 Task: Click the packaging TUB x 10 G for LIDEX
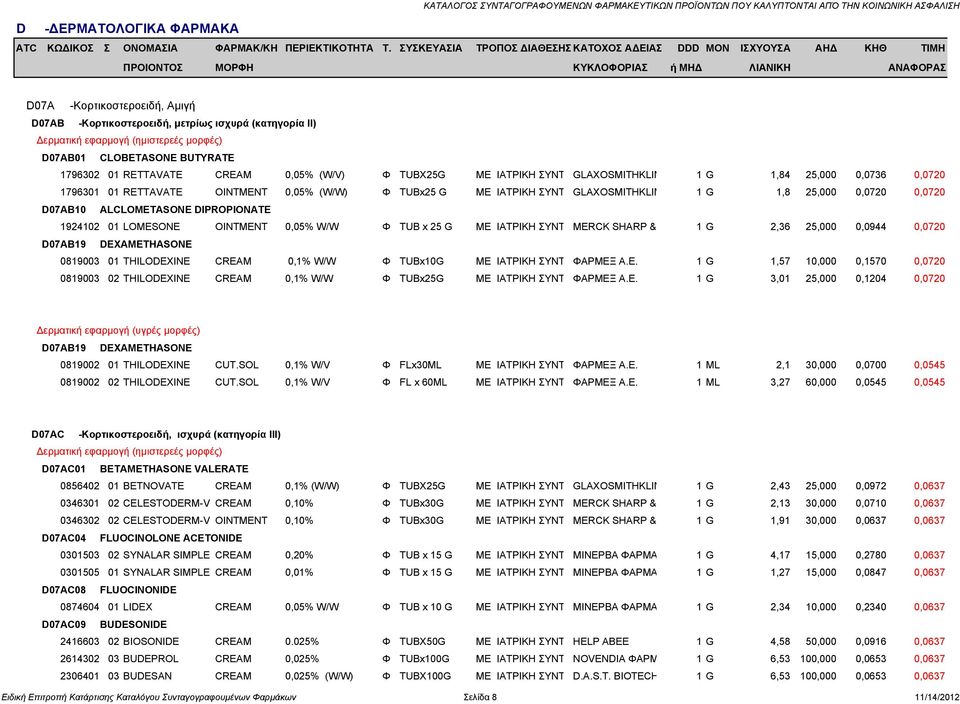(426, 607)
